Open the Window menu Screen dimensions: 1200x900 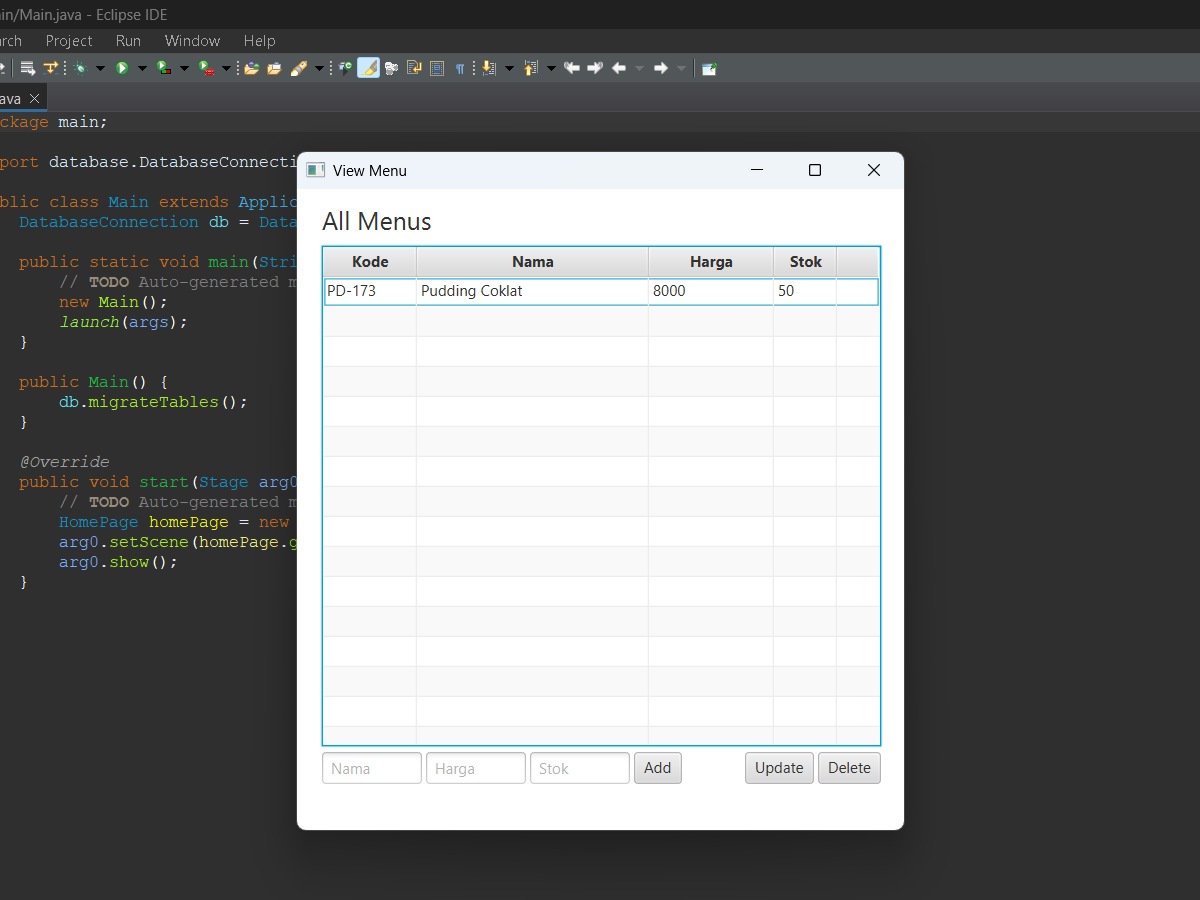[x=192, y=41]
